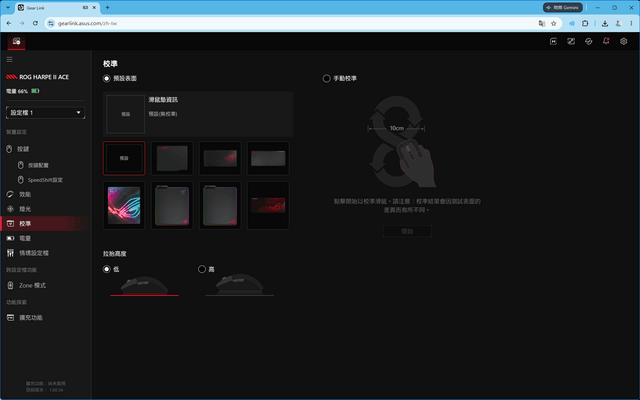Click the Gemini button in title bar
The height and width of the screenshot is (400, 640).
coord(562,7)
